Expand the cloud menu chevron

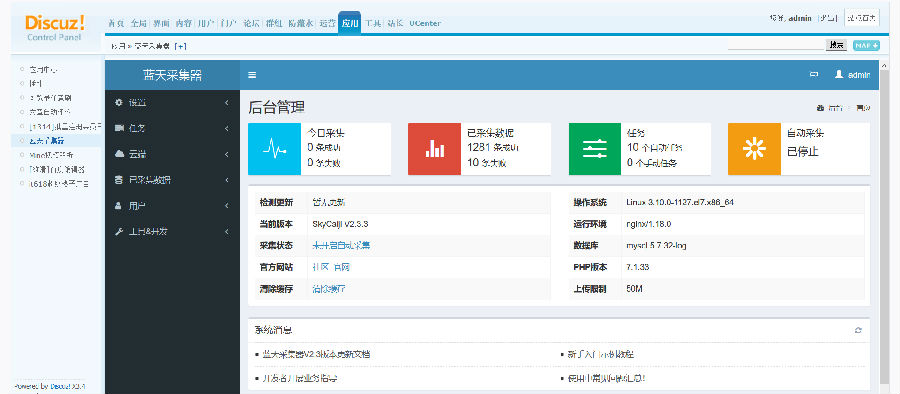coord(227,154)
